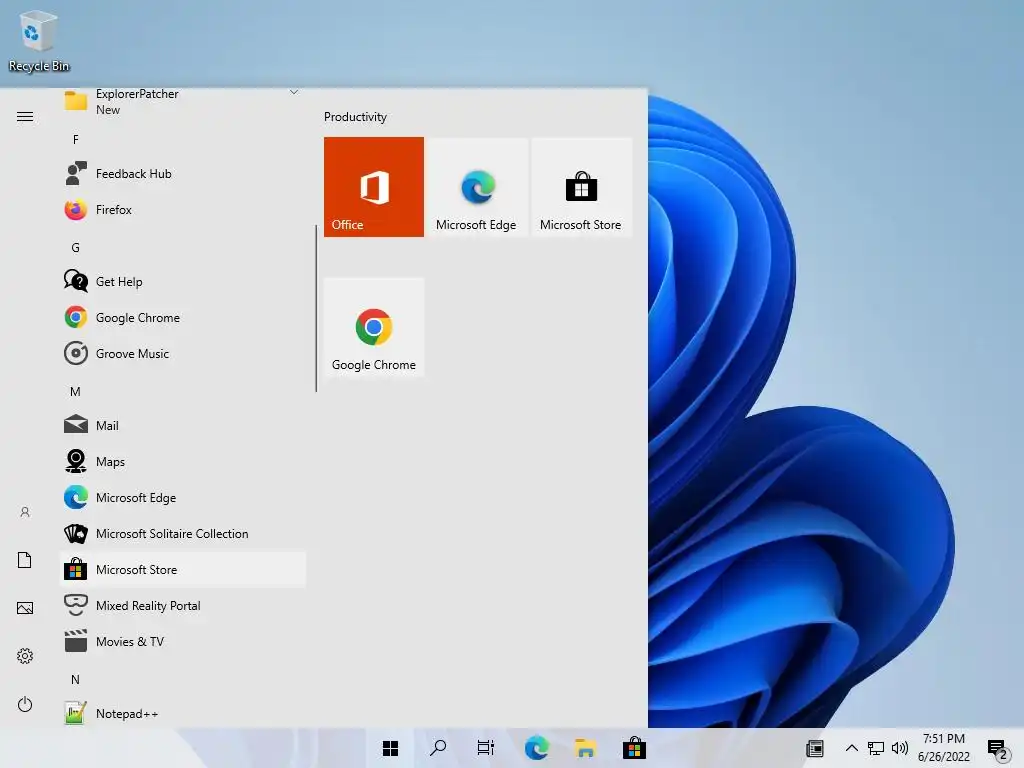
Task: Click the Power button icon
Action: click(25, 704)
